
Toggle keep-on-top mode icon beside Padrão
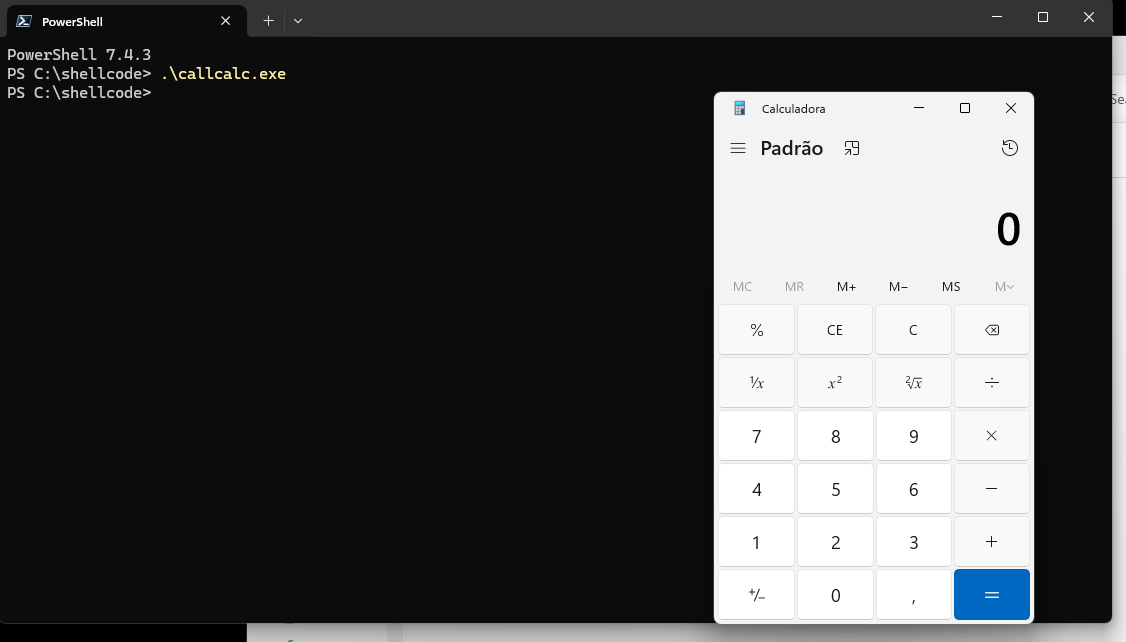852,148
